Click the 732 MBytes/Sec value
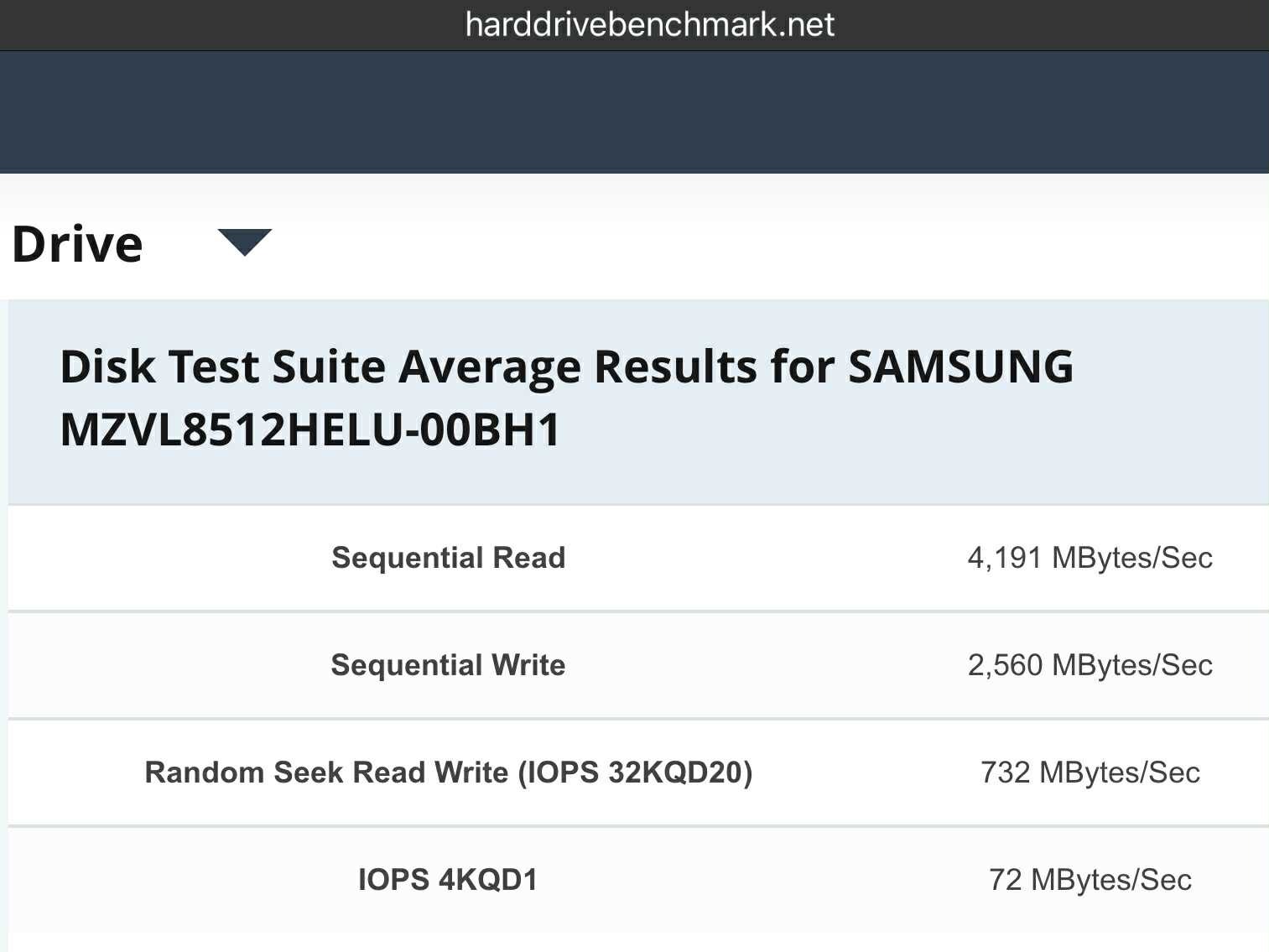Viewport: 1269px width, 952px height. pos(1090,773)
